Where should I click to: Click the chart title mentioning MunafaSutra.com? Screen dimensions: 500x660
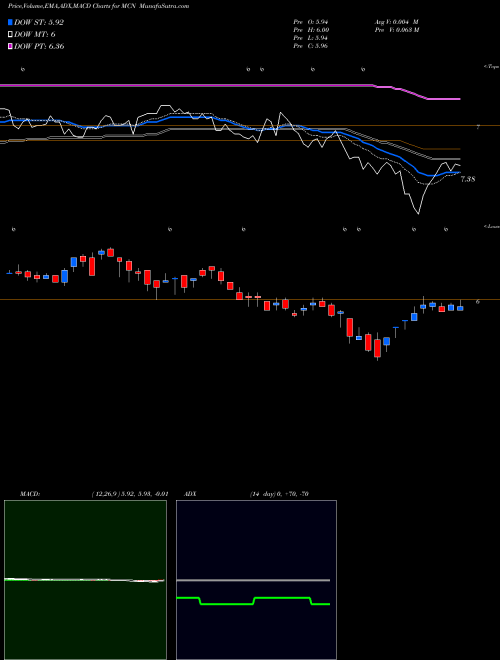98,6
